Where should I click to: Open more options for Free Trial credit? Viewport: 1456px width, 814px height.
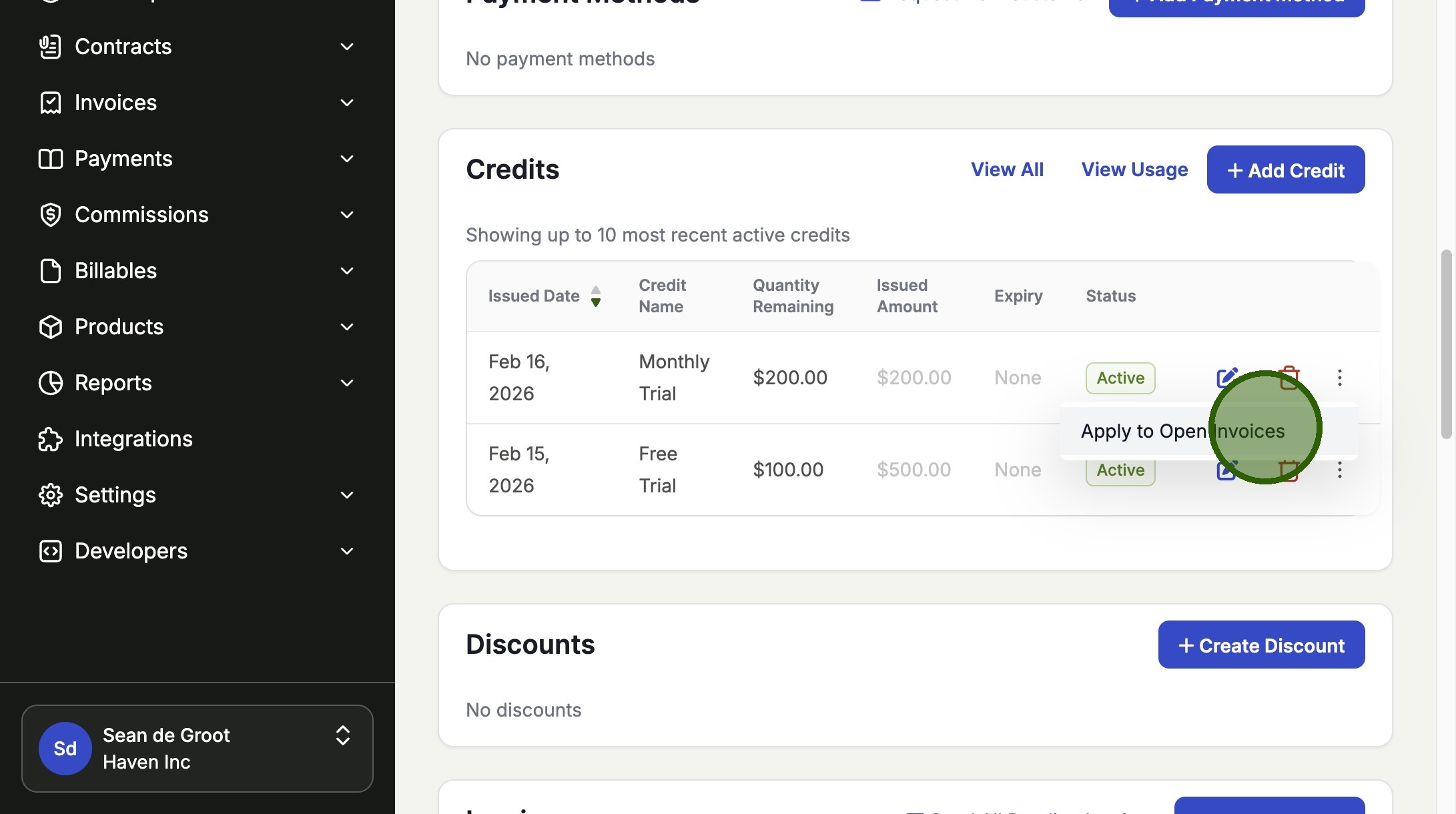tap(1339, 470)
